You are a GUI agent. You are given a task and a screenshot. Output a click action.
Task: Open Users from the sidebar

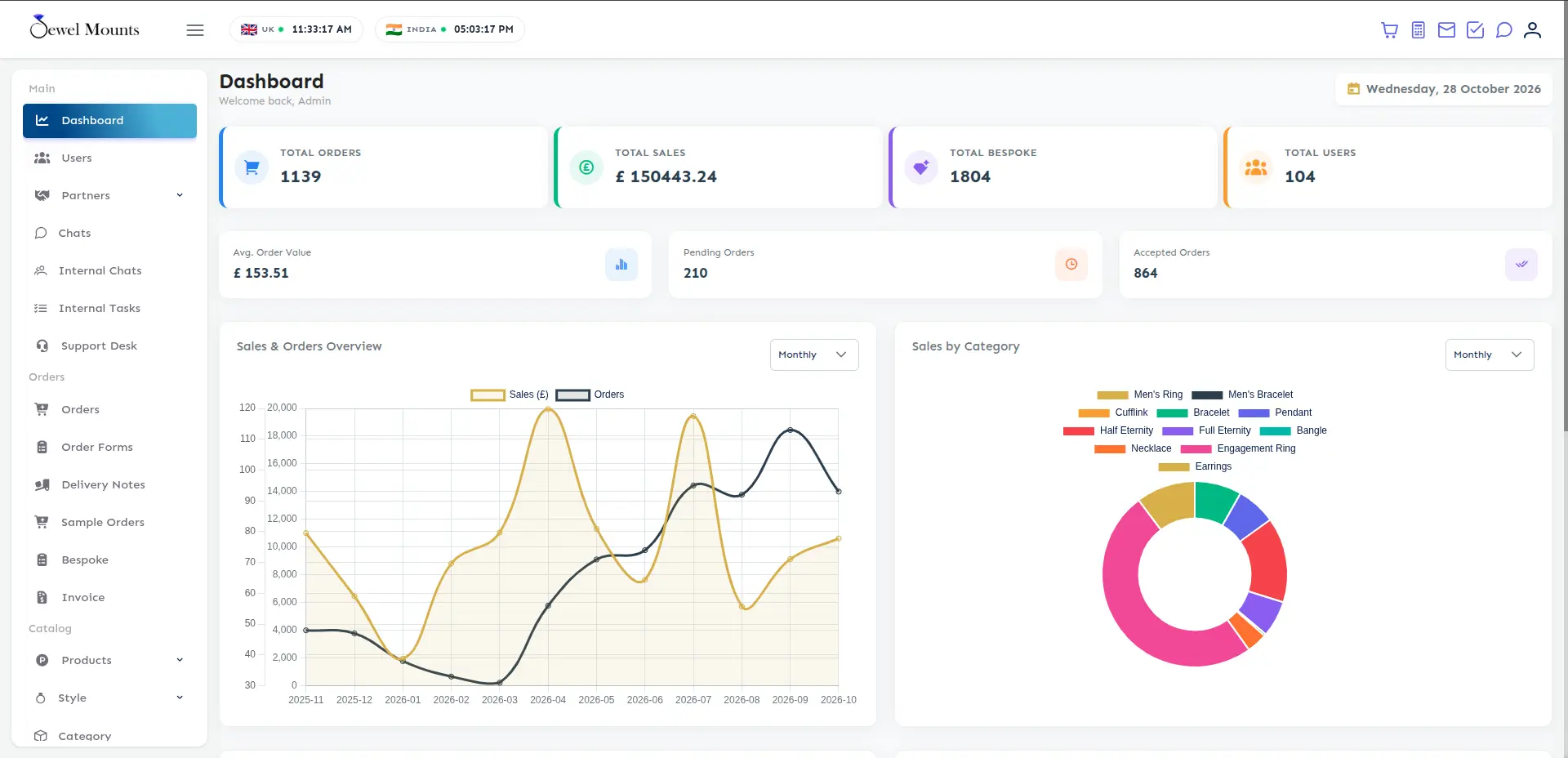[109, 158]
